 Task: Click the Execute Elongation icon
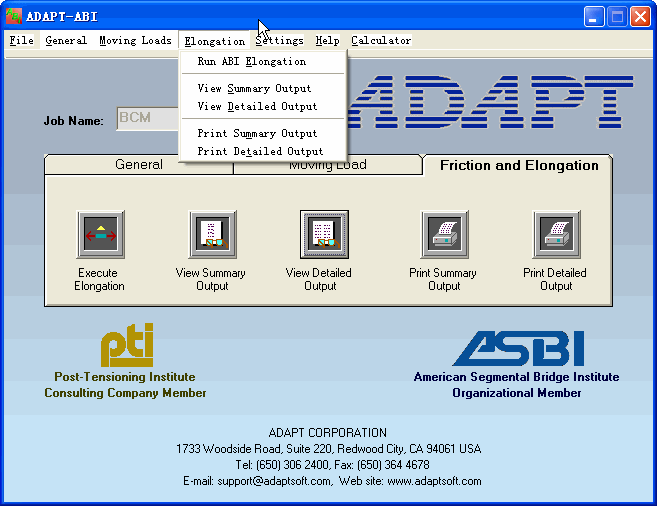(x=101, y=235)
